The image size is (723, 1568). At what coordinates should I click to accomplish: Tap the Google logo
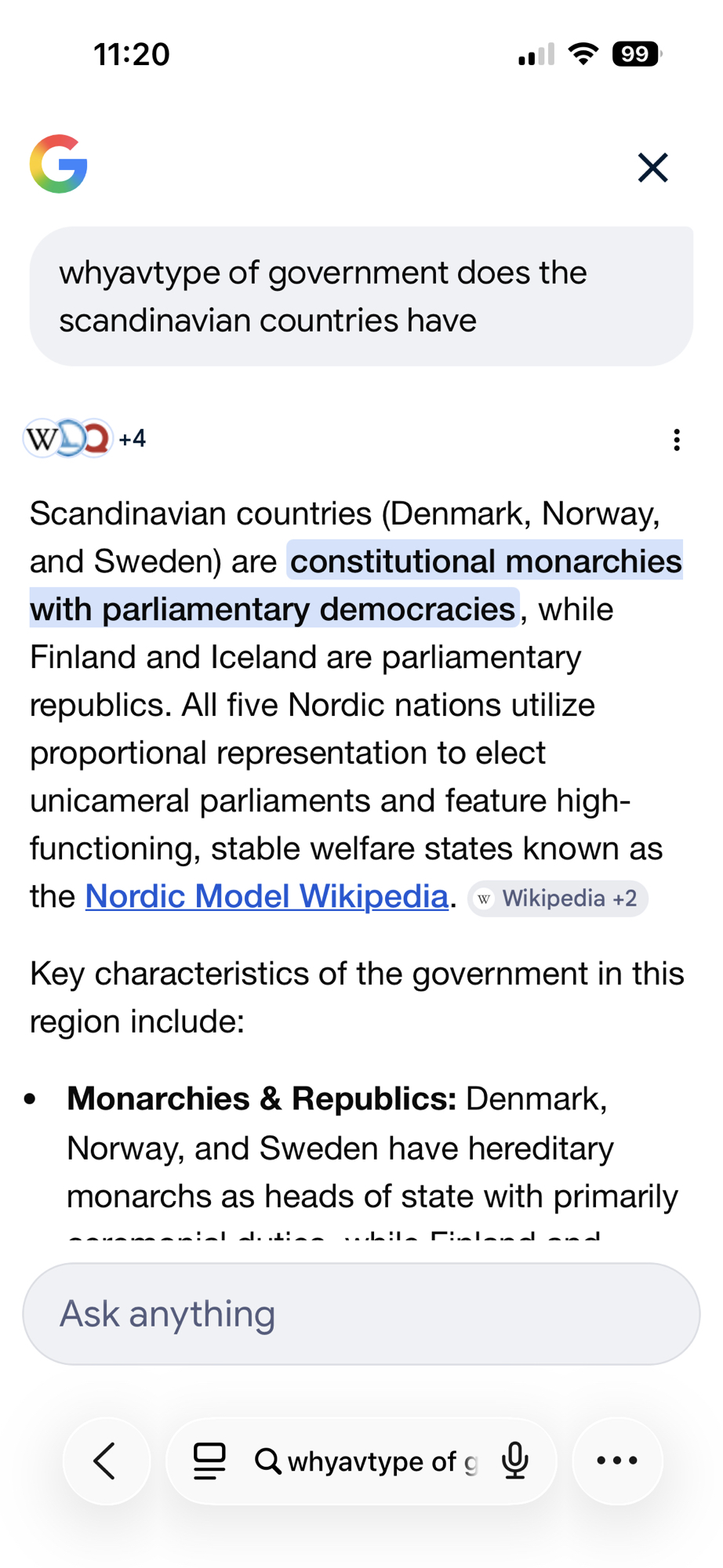coord(59,164)
